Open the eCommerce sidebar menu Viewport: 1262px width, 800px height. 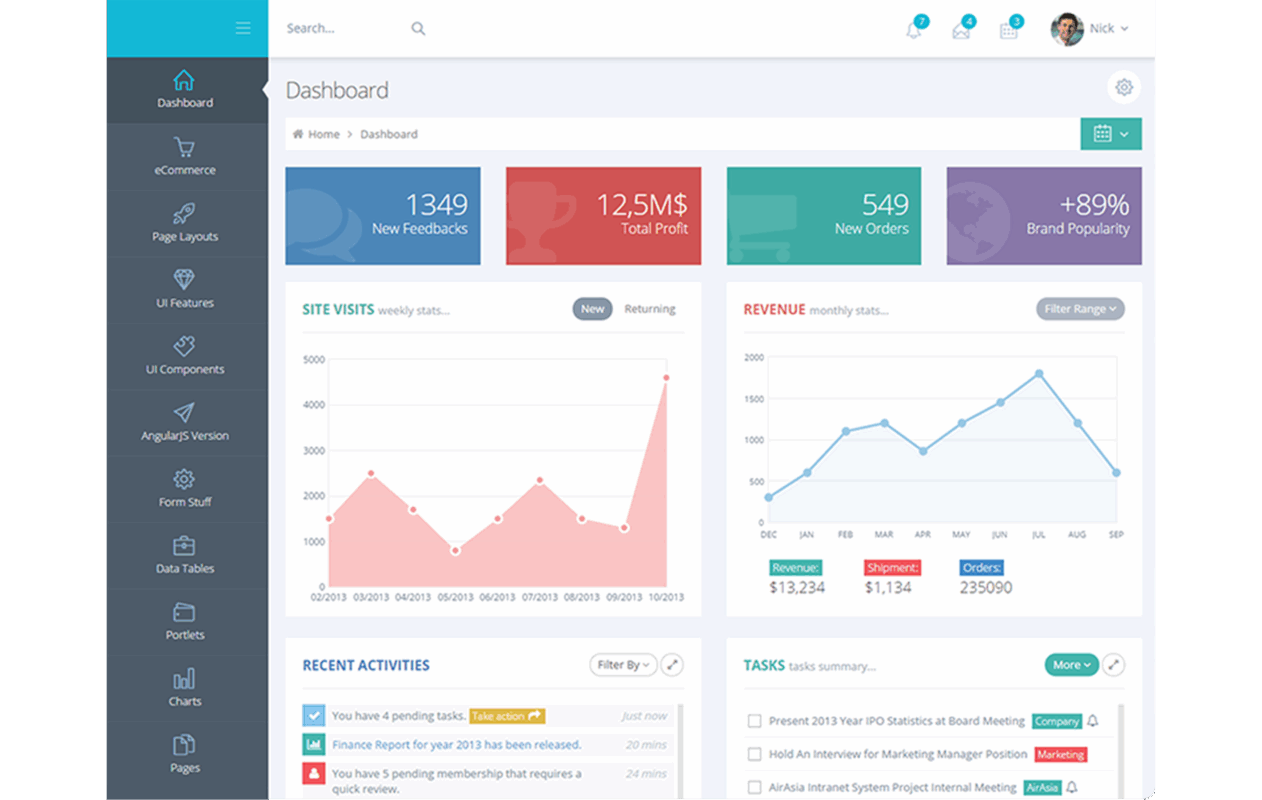tap(185, 157)
